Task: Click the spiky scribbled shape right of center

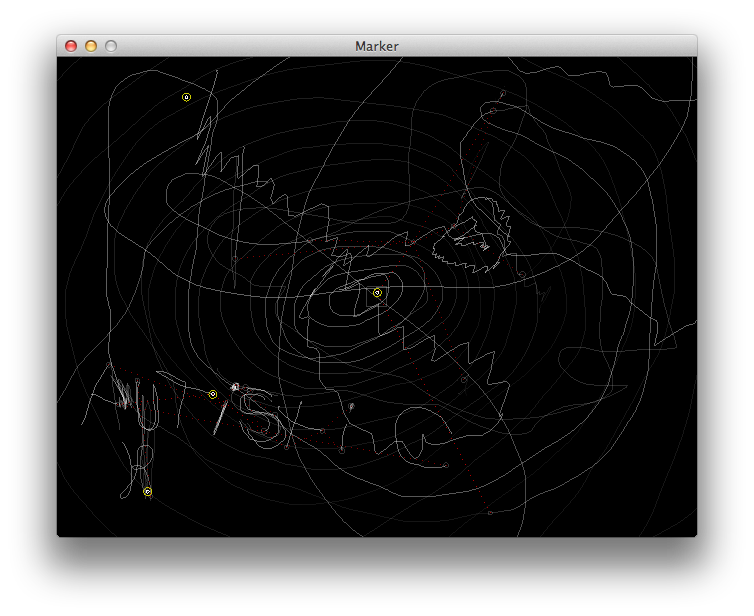Action: [480, 237]
